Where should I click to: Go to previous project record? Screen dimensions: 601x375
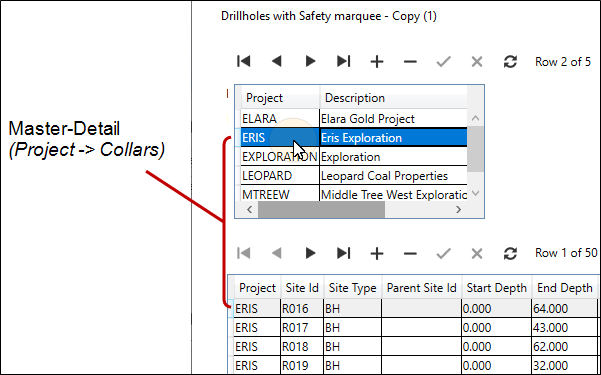(x=277, y=61)
